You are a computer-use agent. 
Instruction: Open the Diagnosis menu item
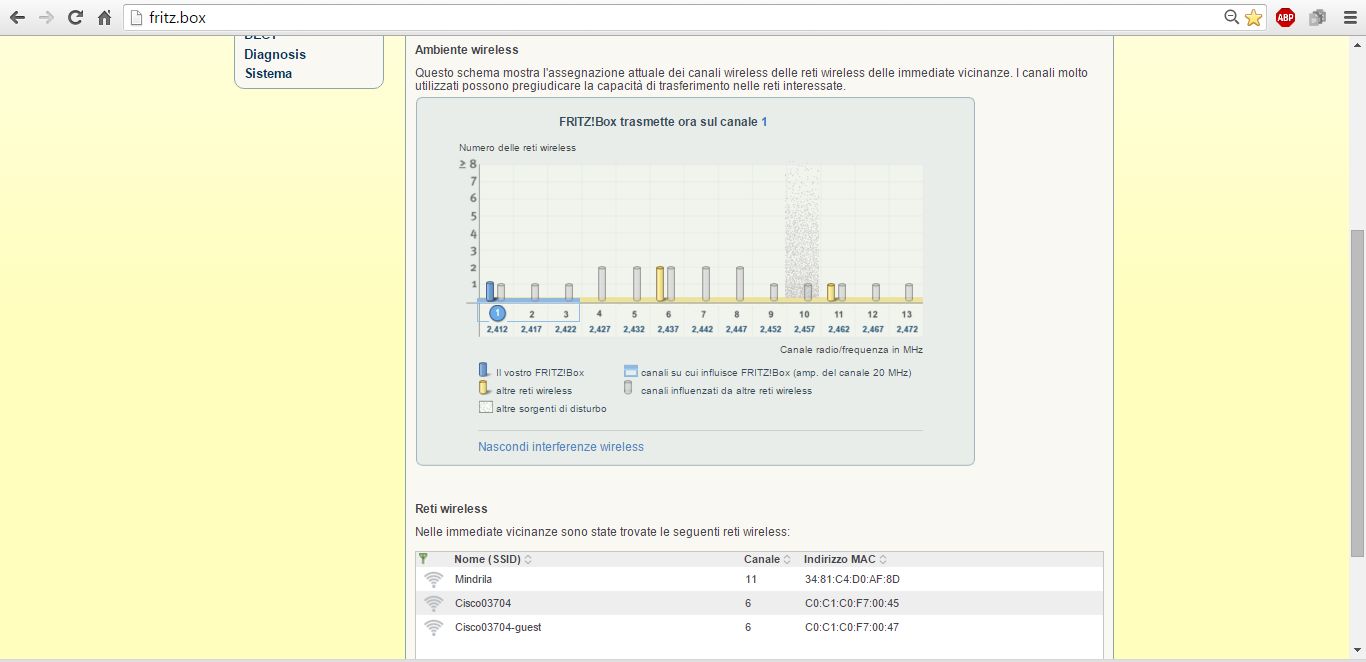coord(275,54)
